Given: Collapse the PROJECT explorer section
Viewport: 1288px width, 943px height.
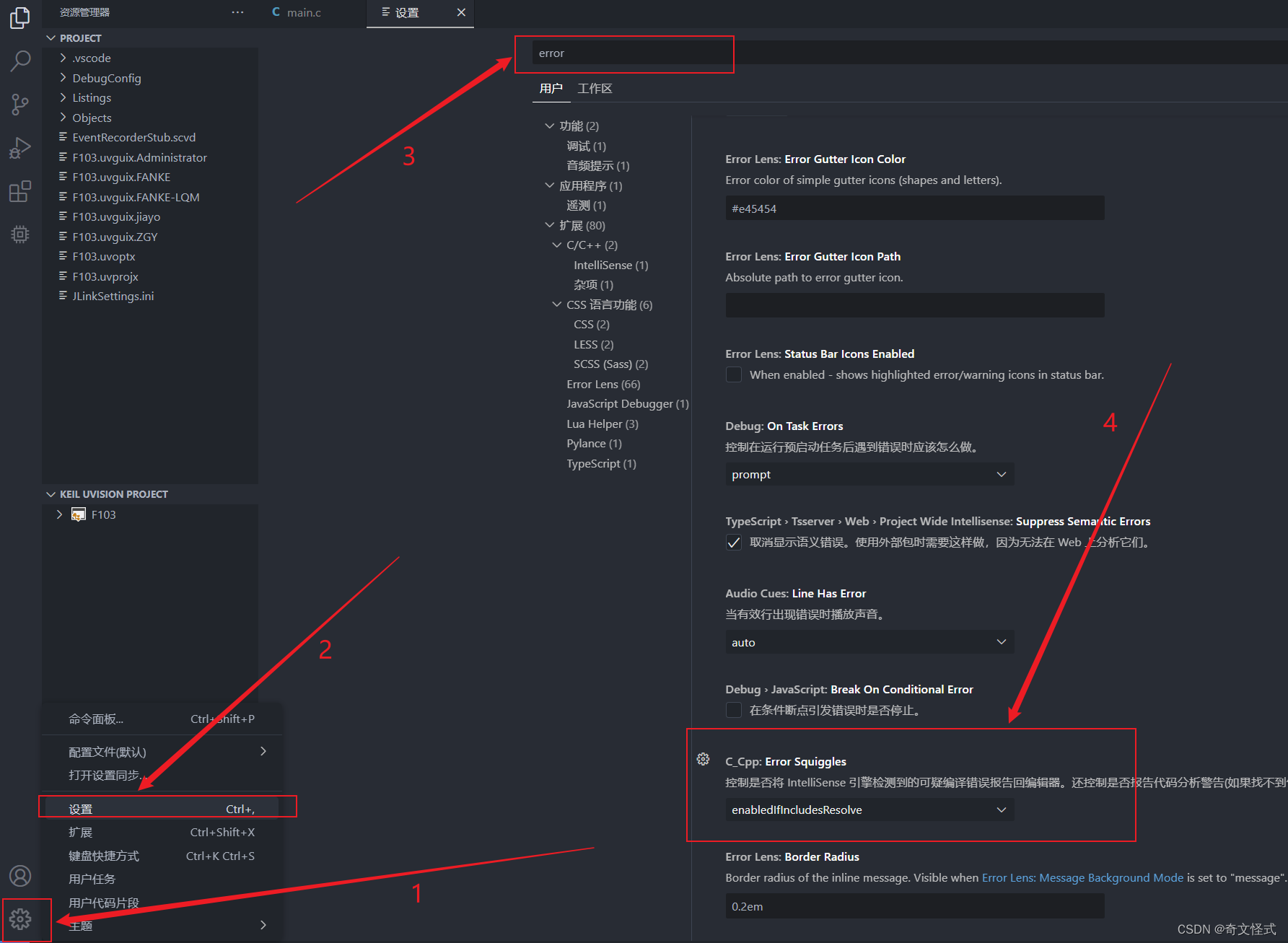Looking at the screenshot, I should [51, 38].
